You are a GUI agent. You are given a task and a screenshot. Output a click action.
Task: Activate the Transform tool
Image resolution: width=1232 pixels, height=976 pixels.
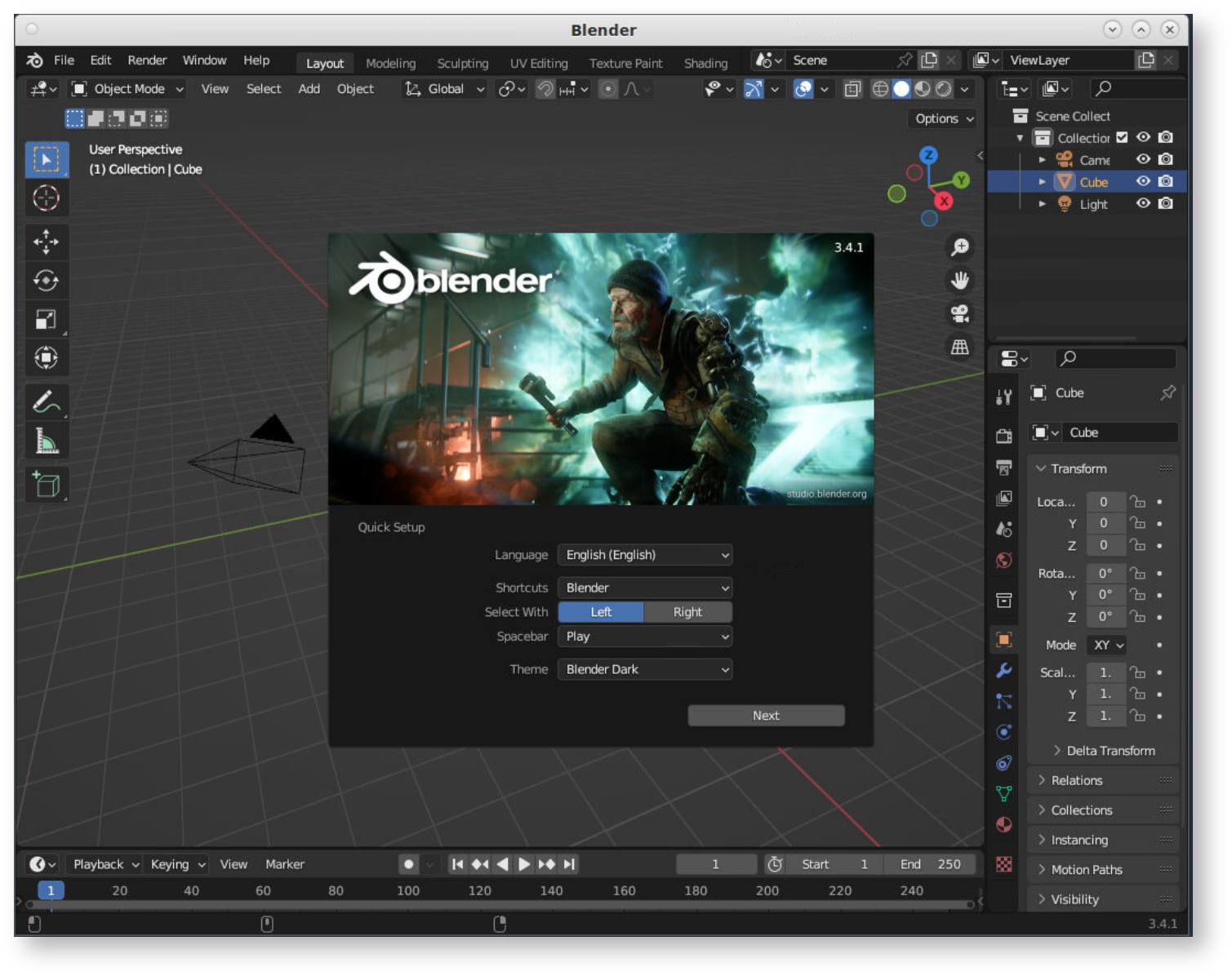pyautogui.click(x=47, y=357)
